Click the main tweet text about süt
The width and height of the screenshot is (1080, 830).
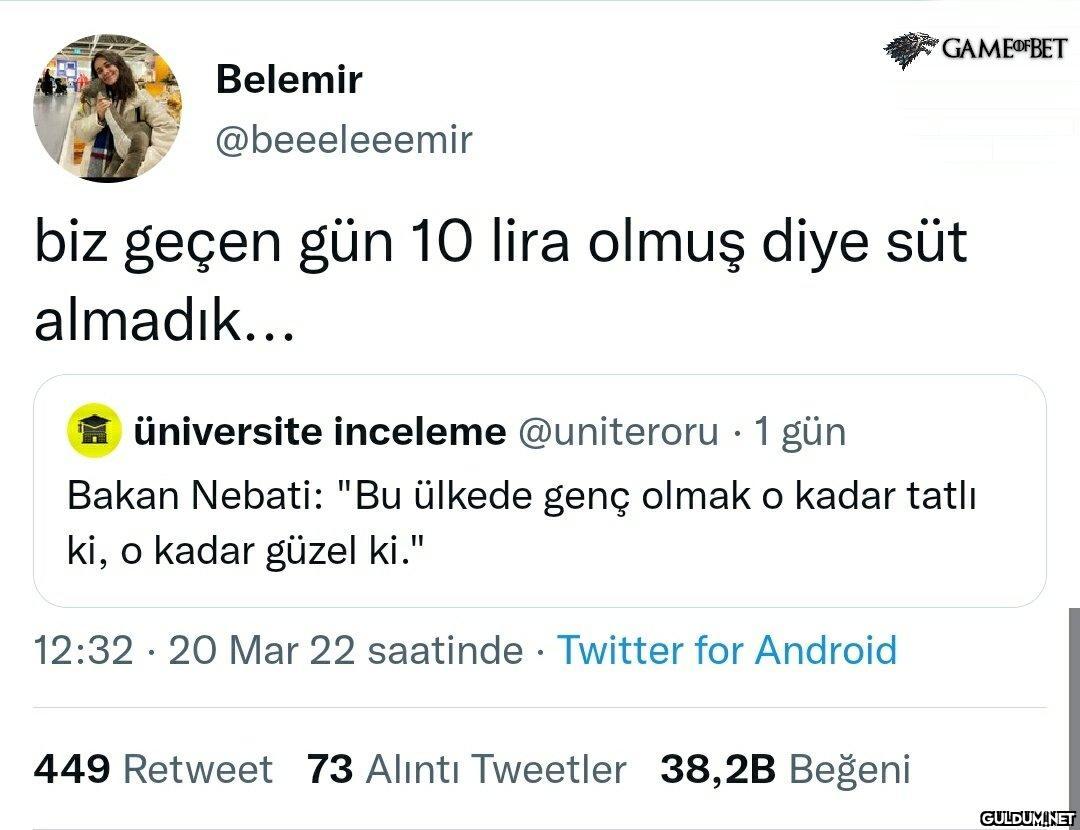(x=500, y=283)
